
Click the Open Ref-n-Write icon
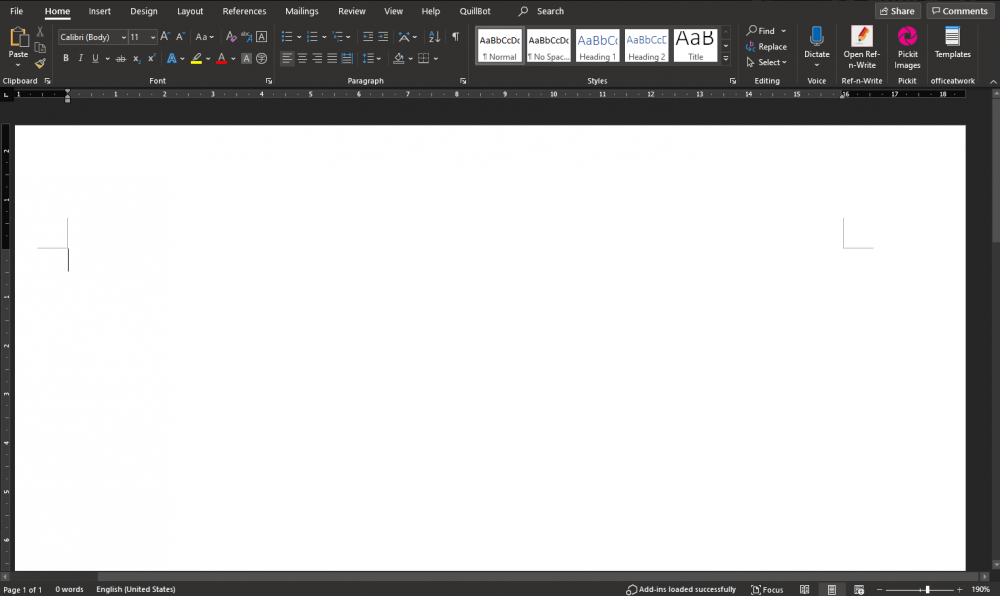tap(860, 46)
